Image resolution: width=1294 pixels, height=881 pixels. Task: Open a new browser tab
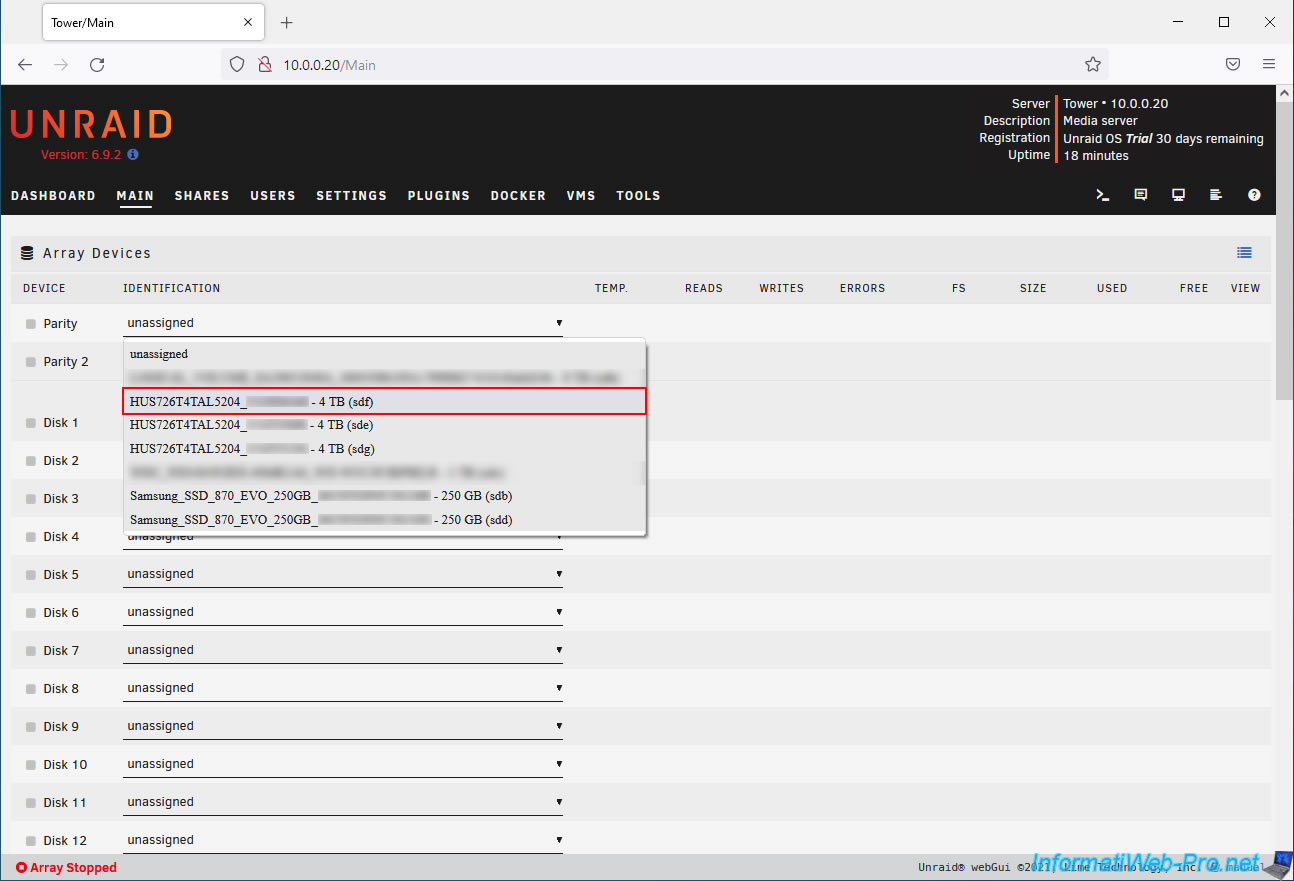click(287, 22)
